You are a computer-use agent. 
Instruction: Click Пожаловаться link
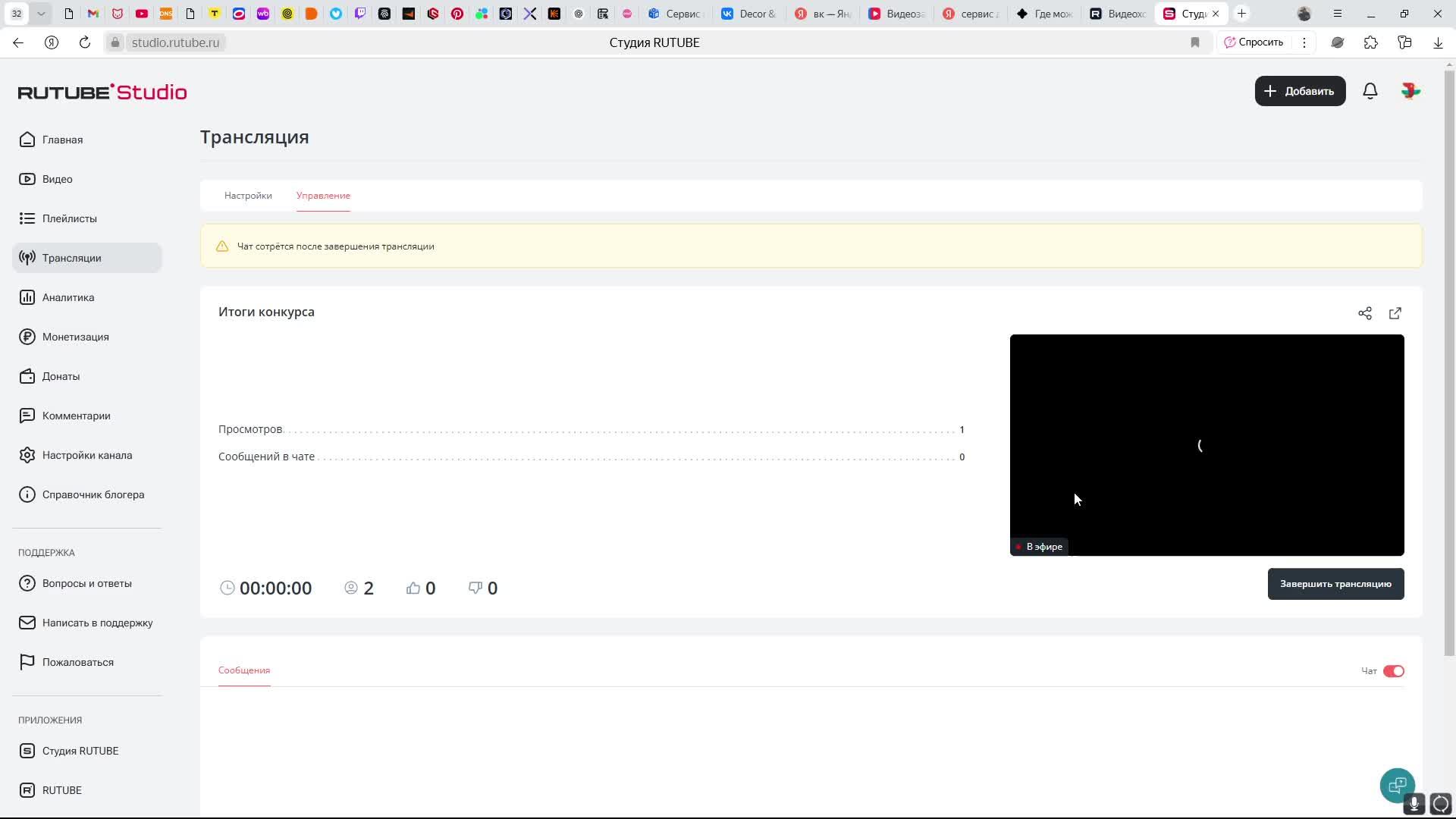(x=86, y=662)
